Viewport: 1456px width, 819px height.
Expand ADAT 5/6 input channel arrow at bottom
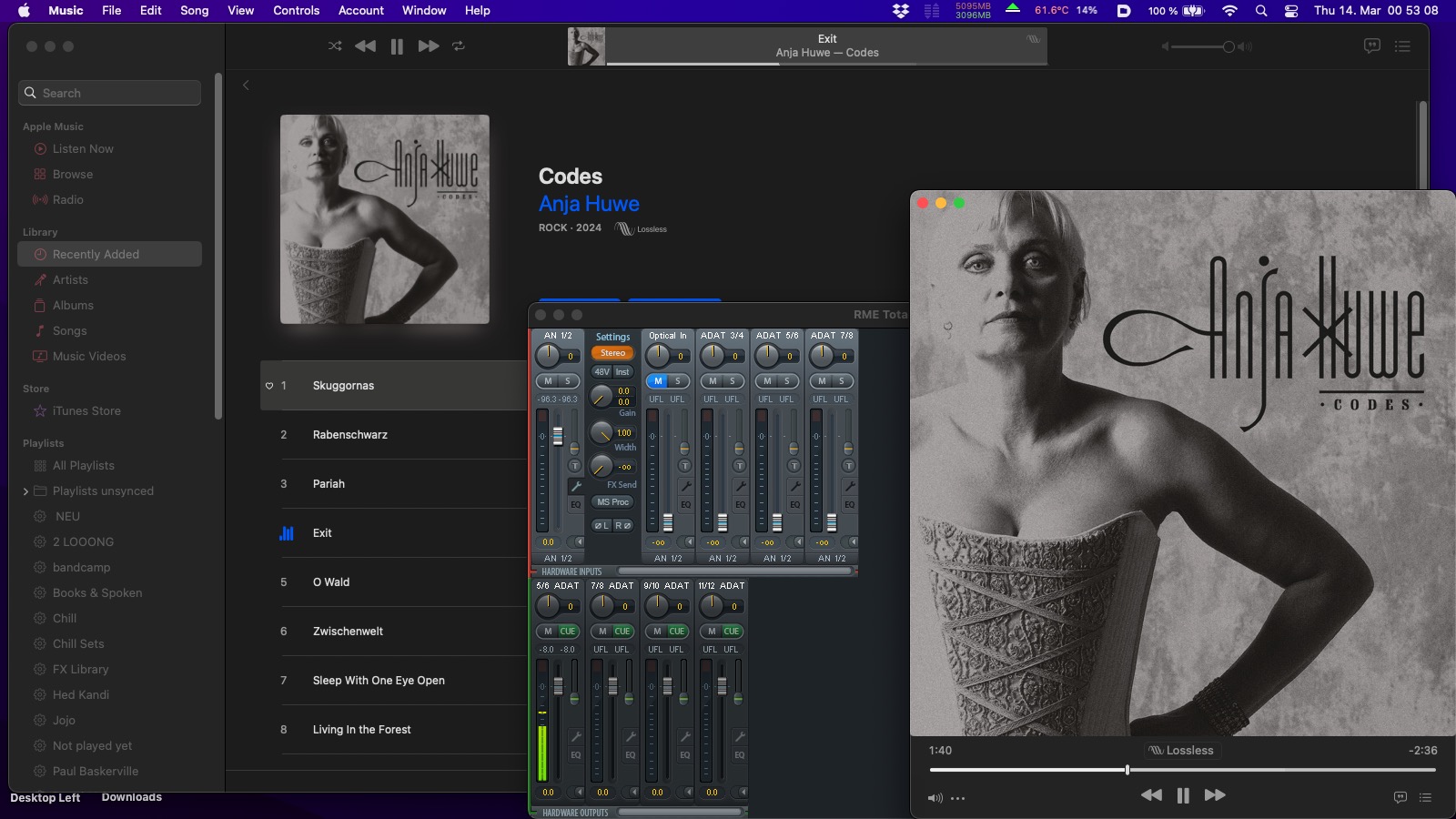tap(798, 541)
